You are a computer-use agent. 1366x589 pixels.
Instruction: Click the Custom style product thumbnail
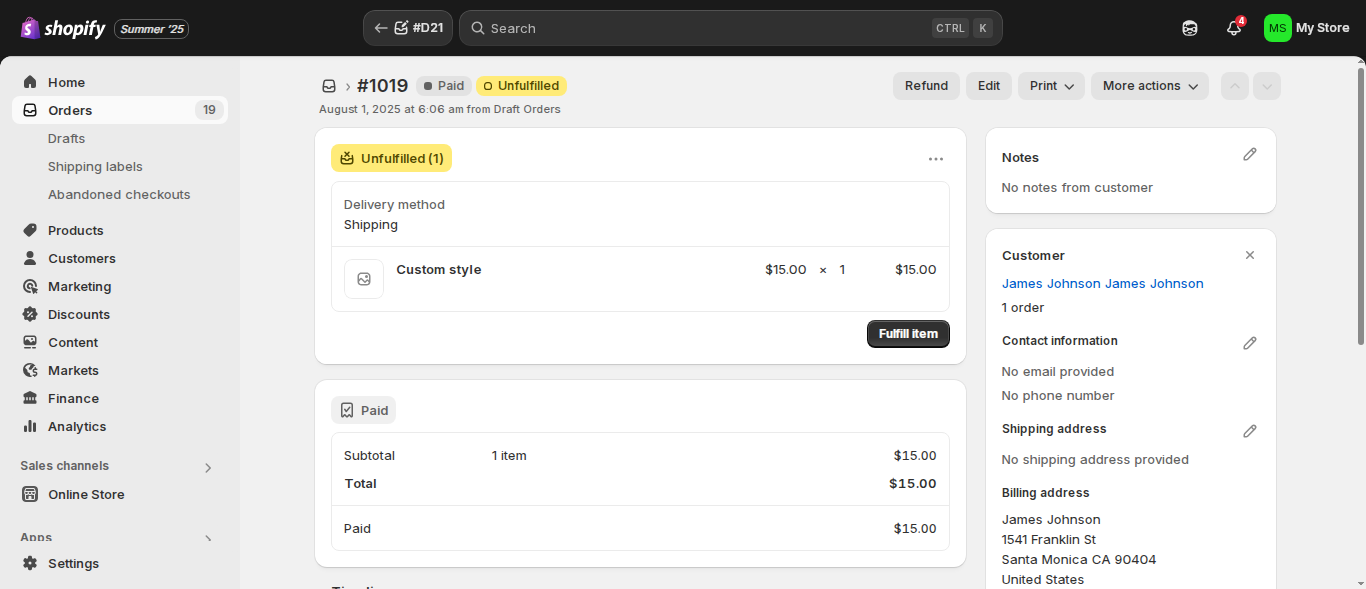pos(364,279)
